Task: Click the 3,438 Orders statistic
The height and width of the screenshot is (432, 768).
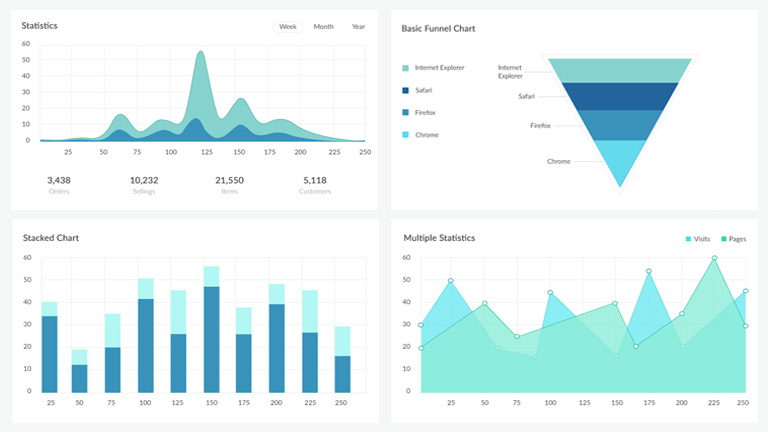Action: tap(60, 184)
